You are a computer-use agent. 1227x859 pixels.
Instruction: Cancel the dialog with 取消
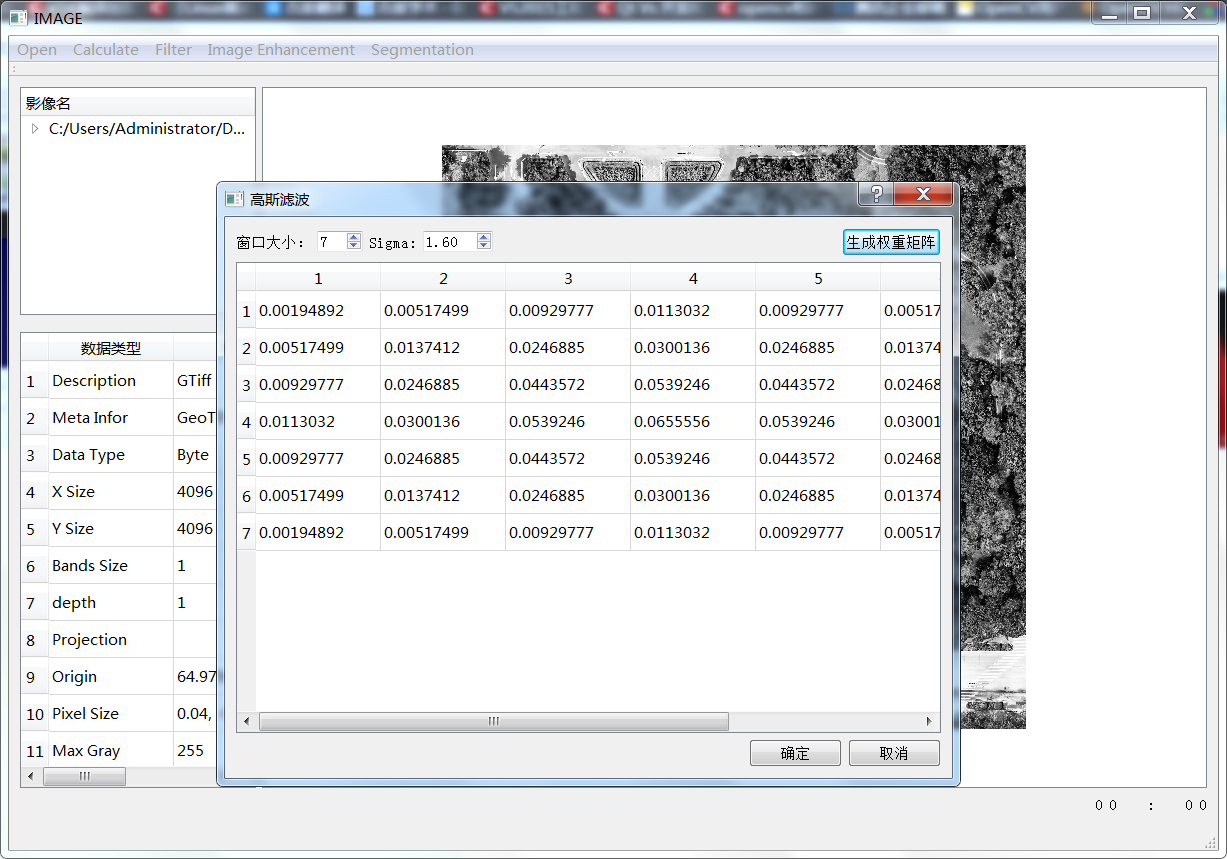tap(893, 752)
